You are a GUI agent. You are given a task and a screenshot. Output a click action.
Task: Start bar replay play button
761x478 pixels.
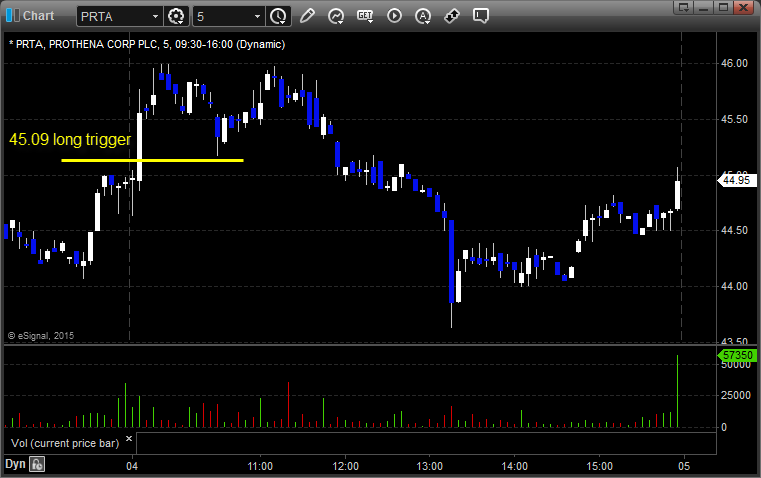pyautogui.click(x=394, y=16)
